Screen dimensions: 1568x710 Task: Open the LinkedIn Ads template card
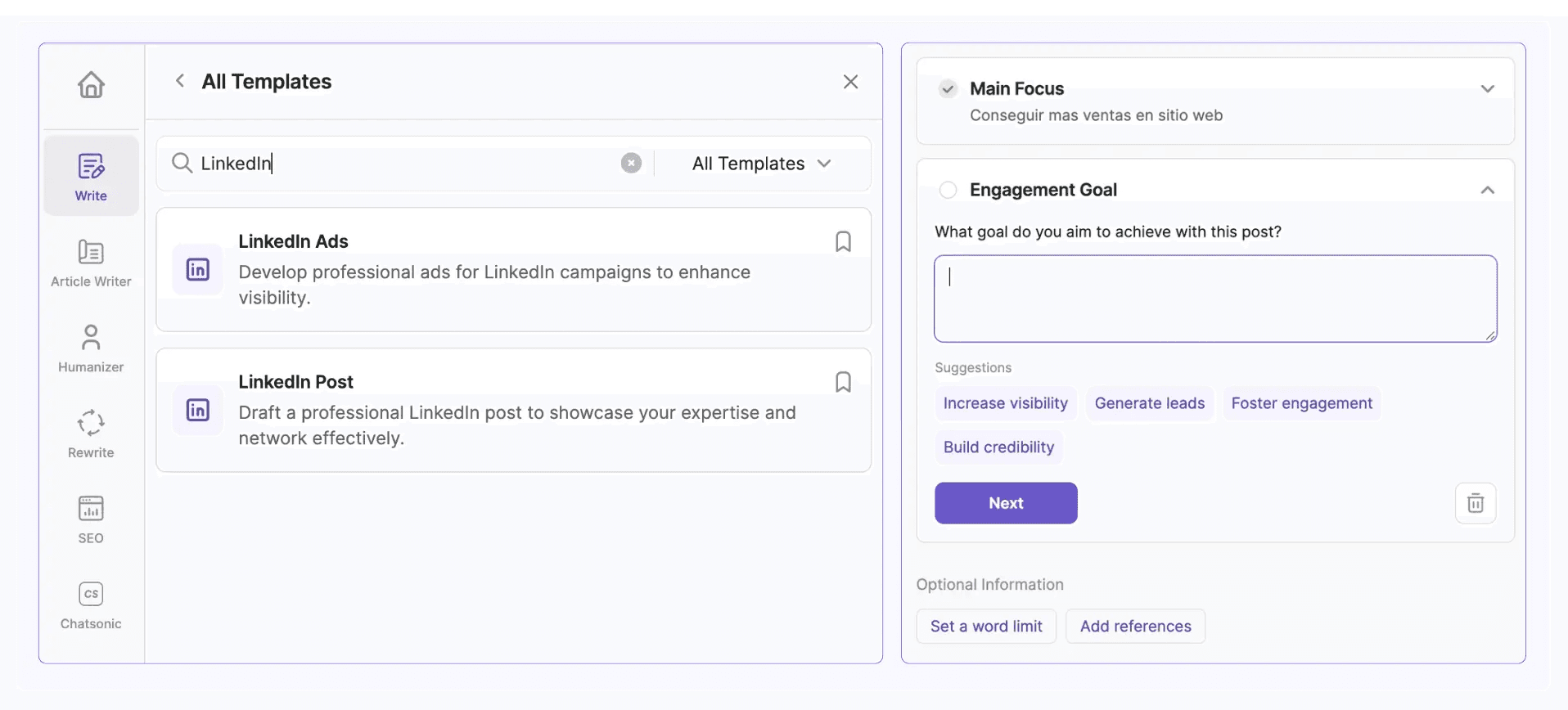coord(513,269)
